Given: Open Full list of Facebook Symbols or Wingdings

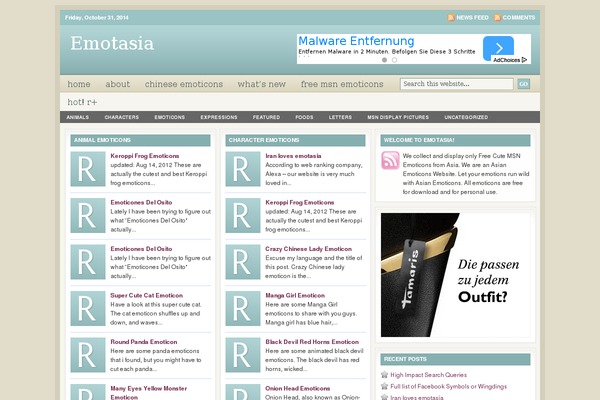Looking at the screenshot, I should pyautogui.click(x=448, y=387).
